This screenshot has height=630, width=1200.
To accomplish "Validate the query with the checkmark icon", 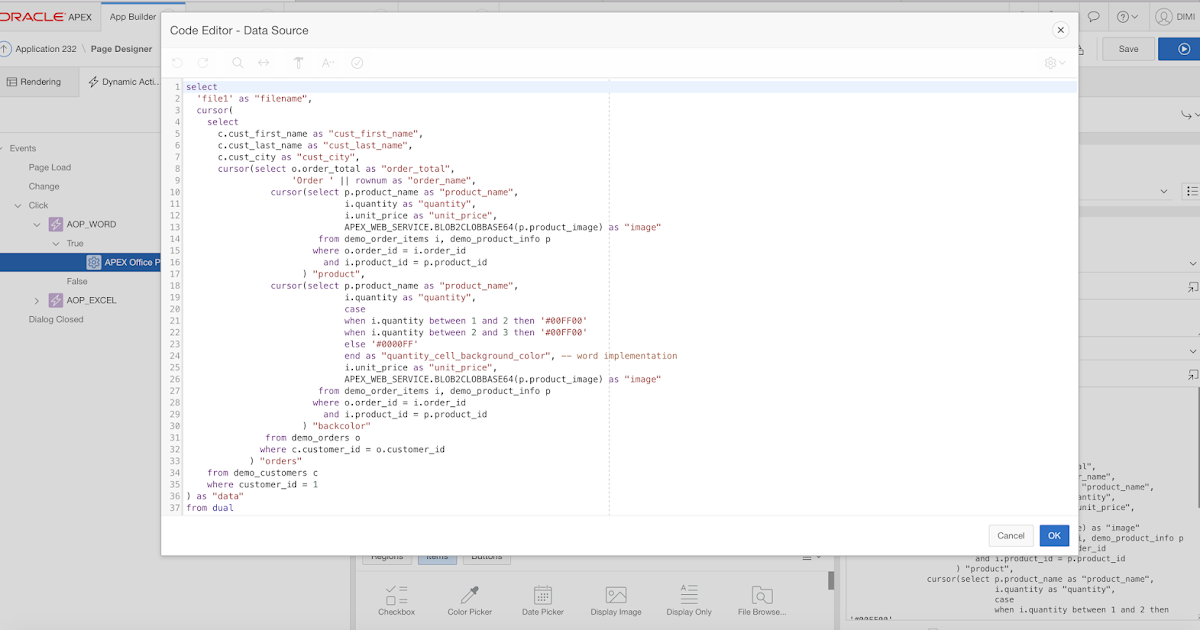I will 357,62.
